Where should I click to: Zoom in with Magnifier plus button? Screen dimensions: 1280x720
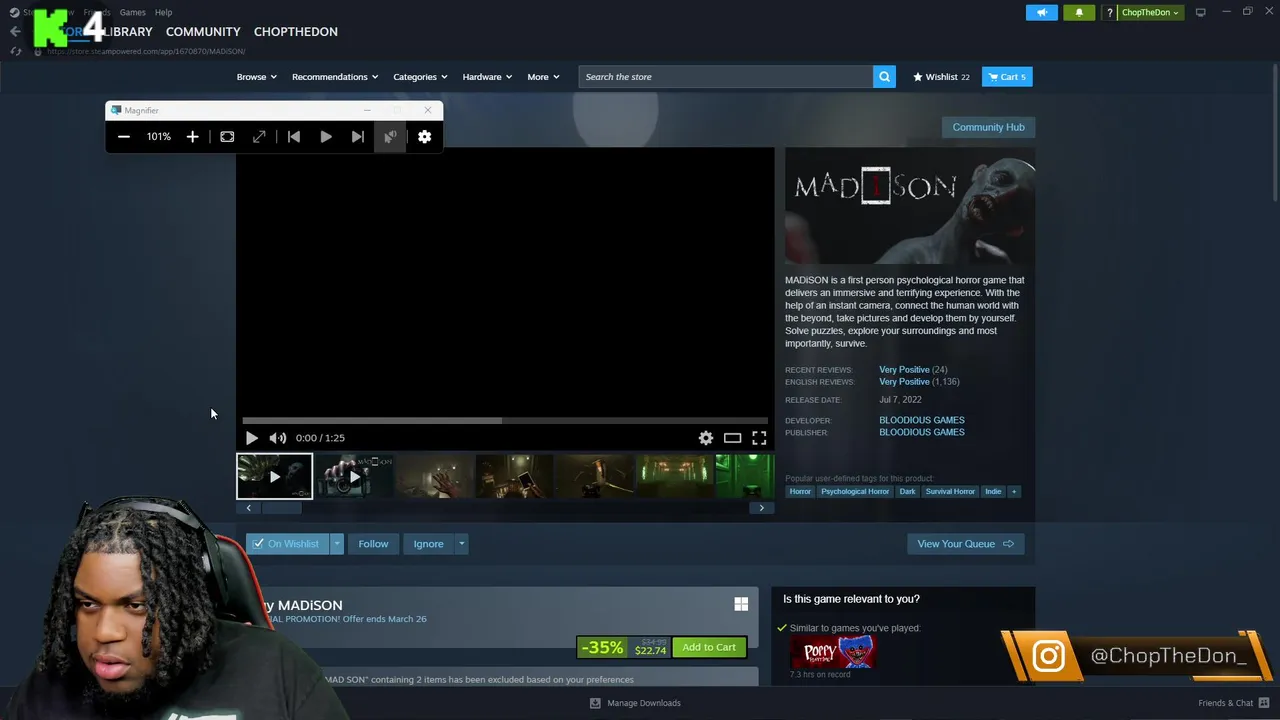point(192,137)
